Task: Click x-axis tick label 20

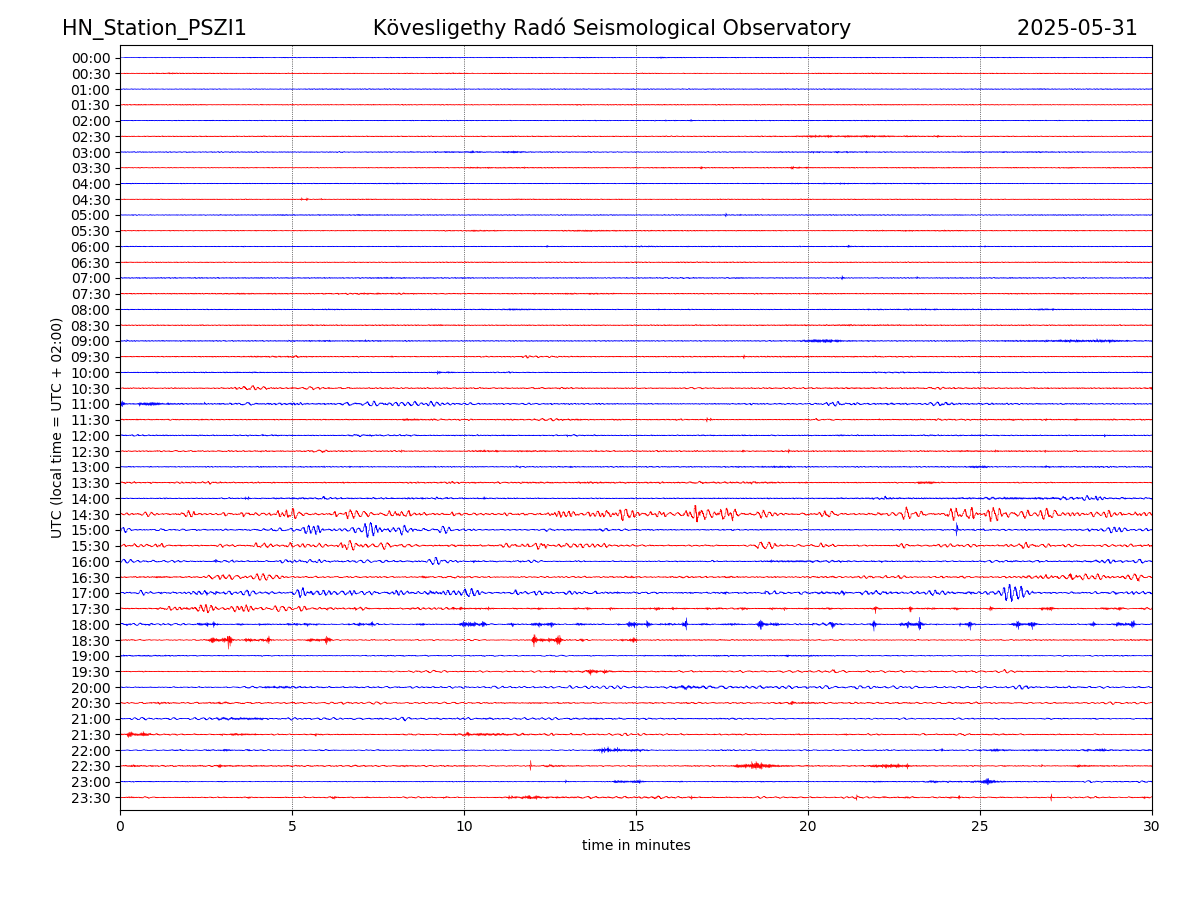Action: (x=808, y=826)
